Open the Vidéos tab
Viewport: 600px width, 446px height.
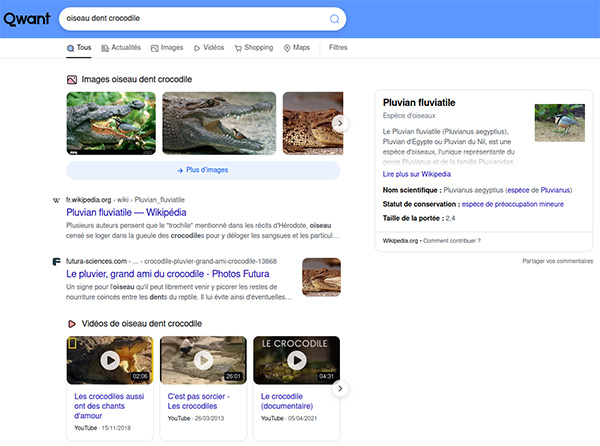[209, 48]
